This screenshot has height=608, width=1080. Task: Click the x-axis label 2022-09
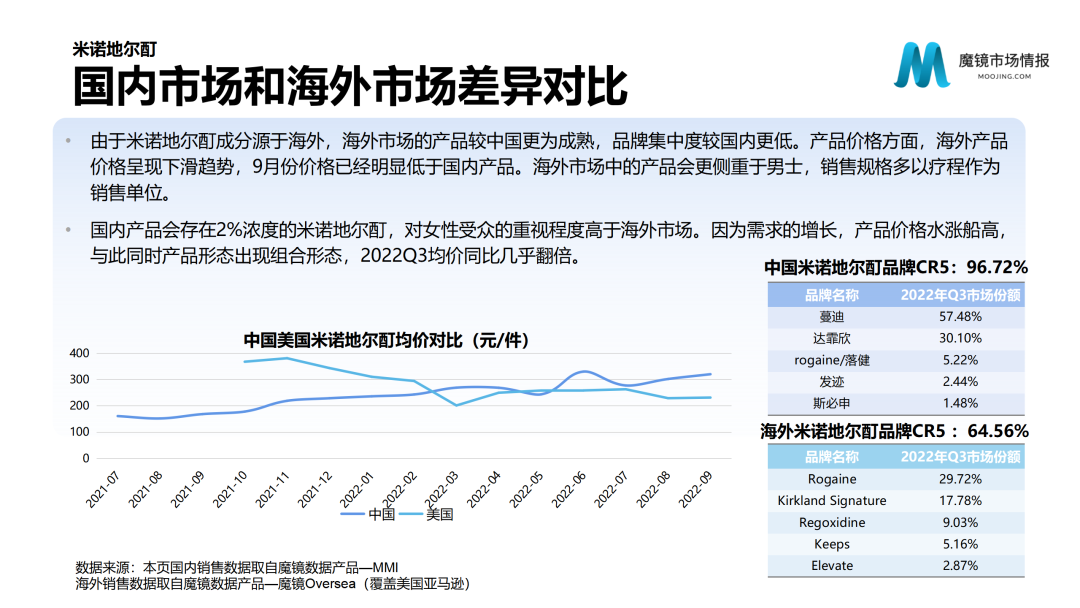[696, 490]
